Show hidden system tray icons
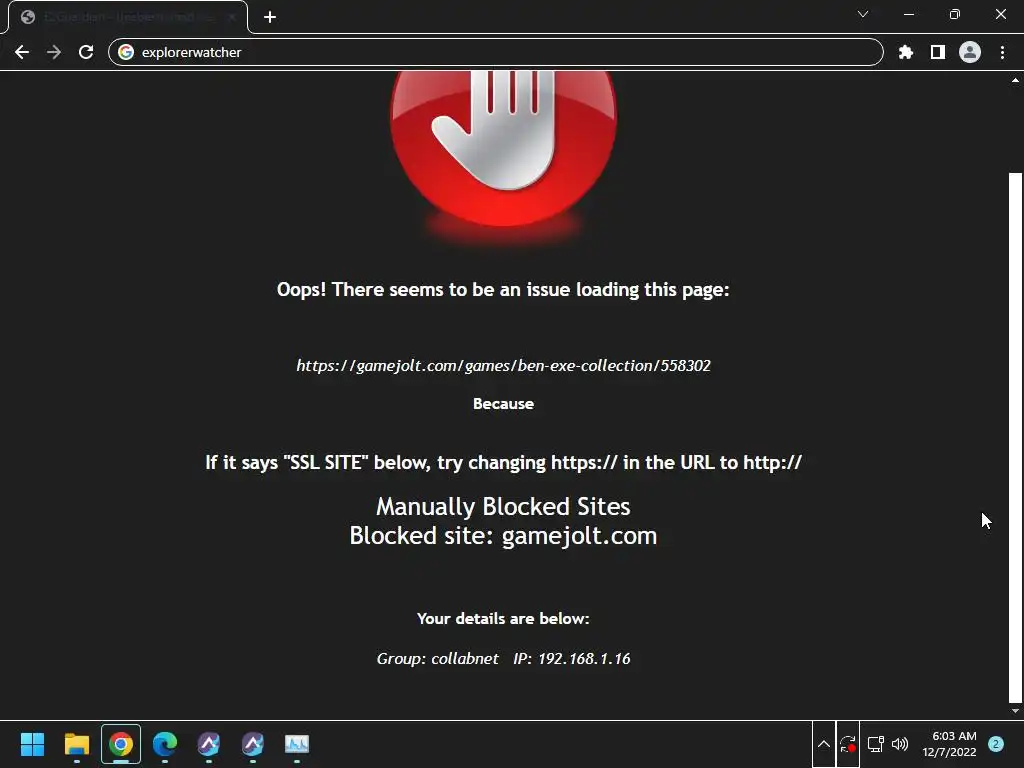Image resolution: width=1024 pixels, height=768 pixels. click(x=824, y=744)
